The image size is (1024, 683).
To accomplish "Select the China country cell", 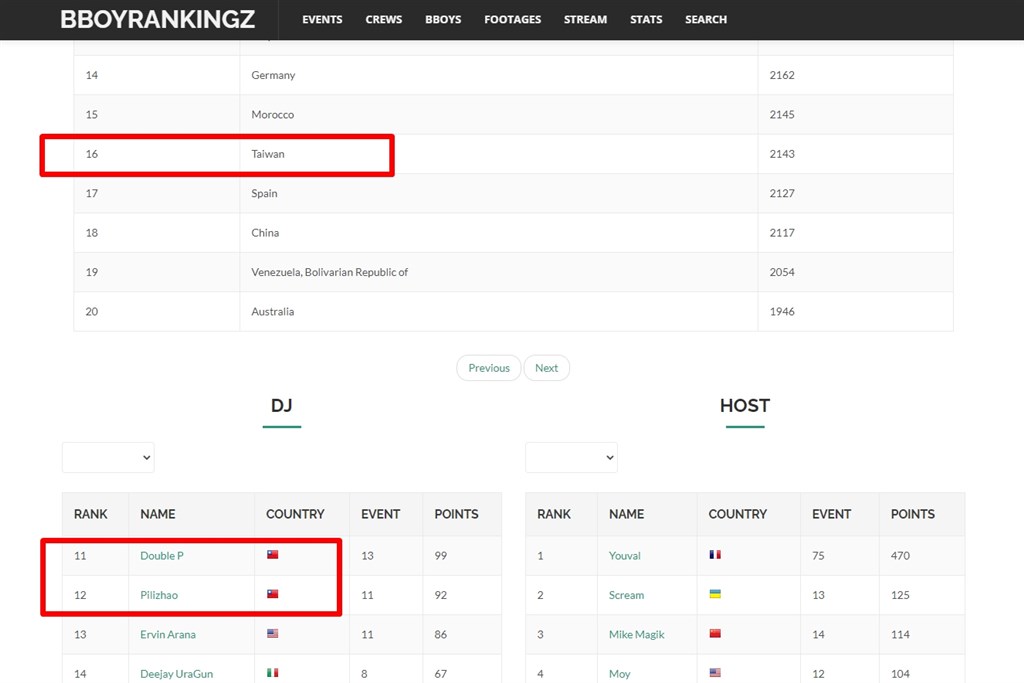I will 498,232.
